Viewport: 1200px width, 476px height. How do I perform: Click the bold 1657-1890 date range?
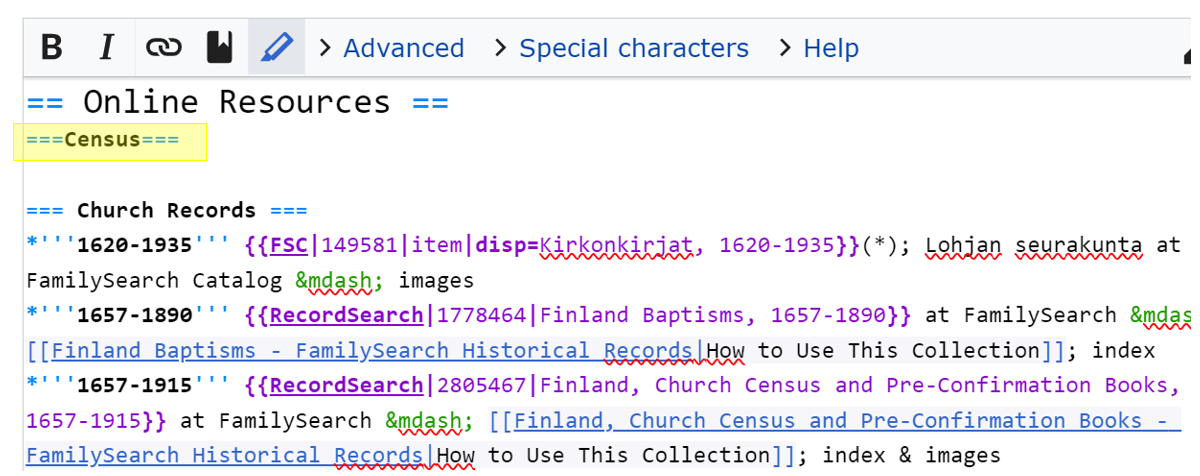[x=135, y=316]
